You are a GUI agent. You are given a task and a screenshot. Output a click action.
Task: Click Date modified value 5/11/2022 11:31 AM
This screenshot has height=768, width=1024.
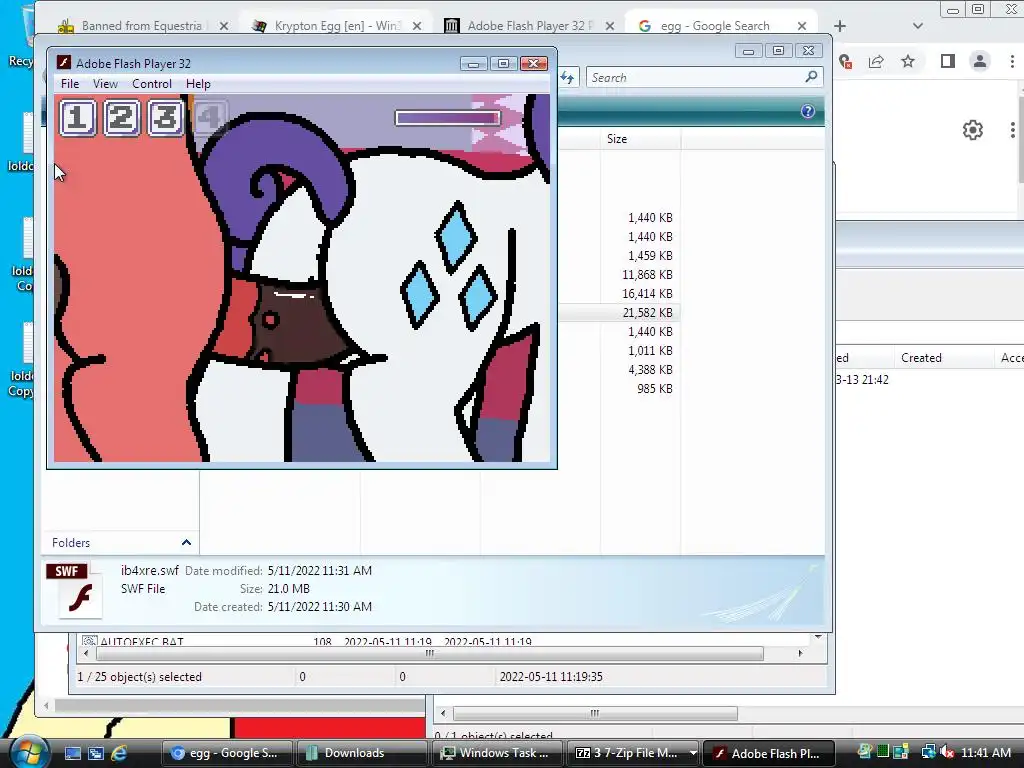tap(319, 570)
